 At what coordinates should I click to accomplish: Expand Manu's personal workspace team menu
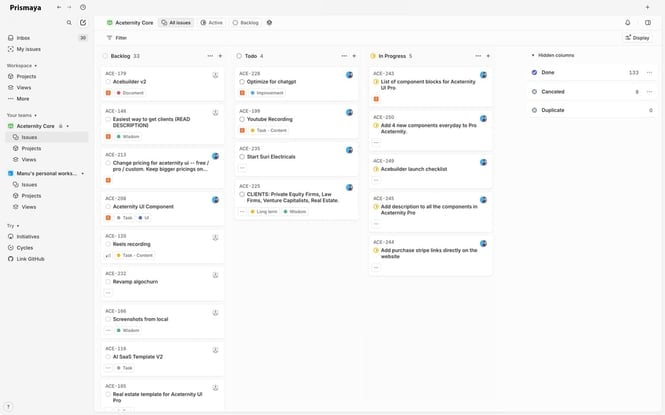point(82,173)
